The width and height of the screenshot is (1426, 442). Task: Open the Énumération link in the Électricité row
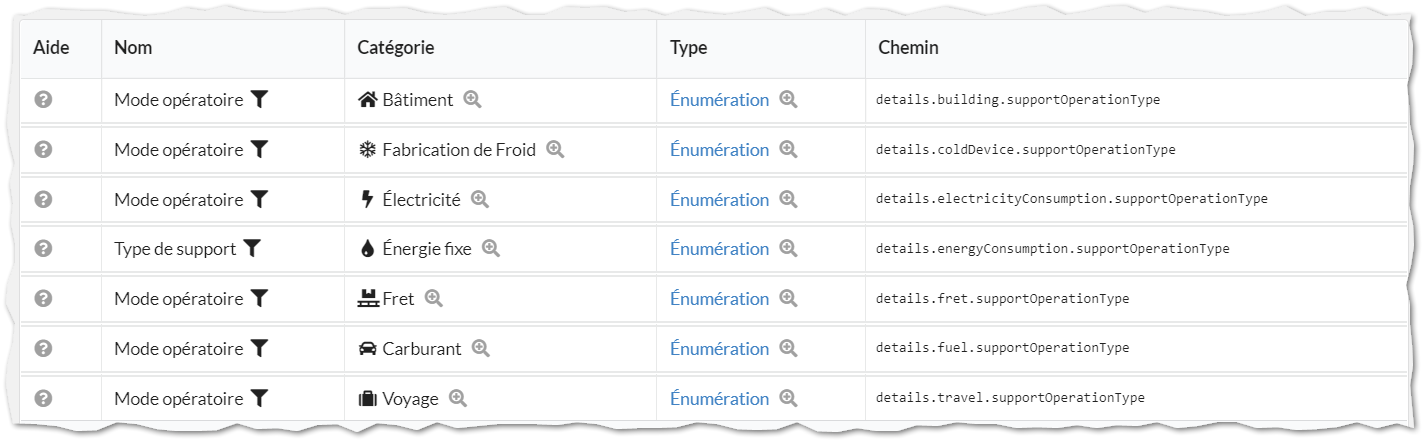[x=719, y=200]
